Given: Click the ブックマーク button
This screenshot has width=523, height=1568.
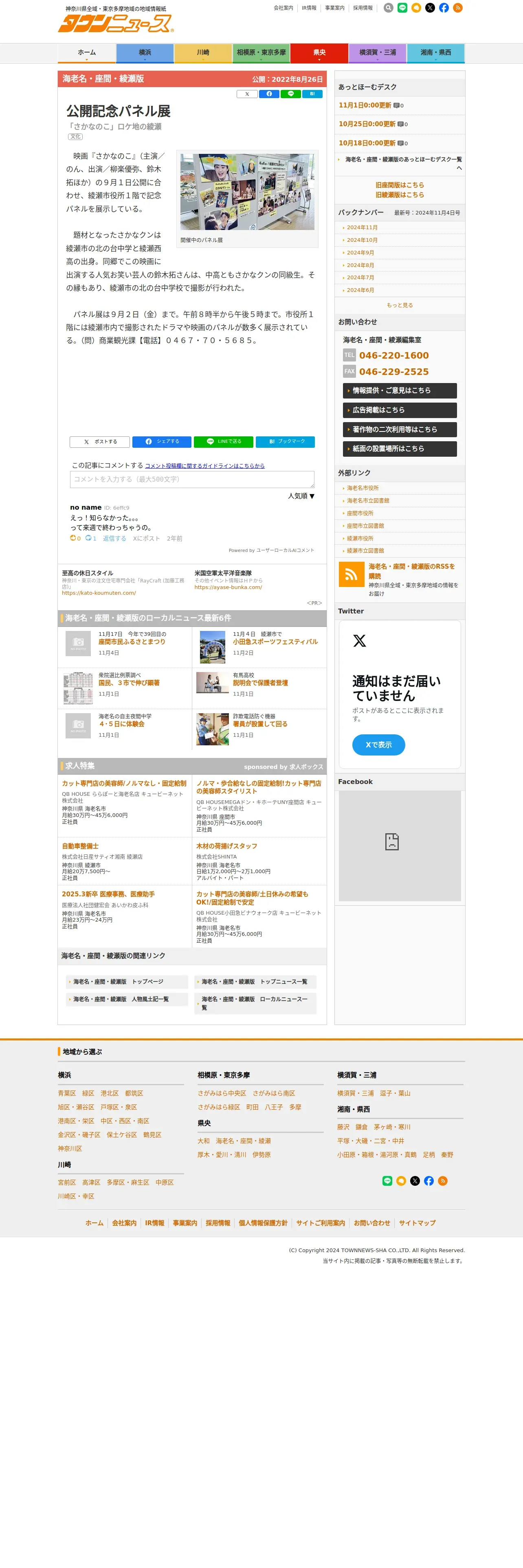Looking at the screenshot, I should (x=285, y=442).
